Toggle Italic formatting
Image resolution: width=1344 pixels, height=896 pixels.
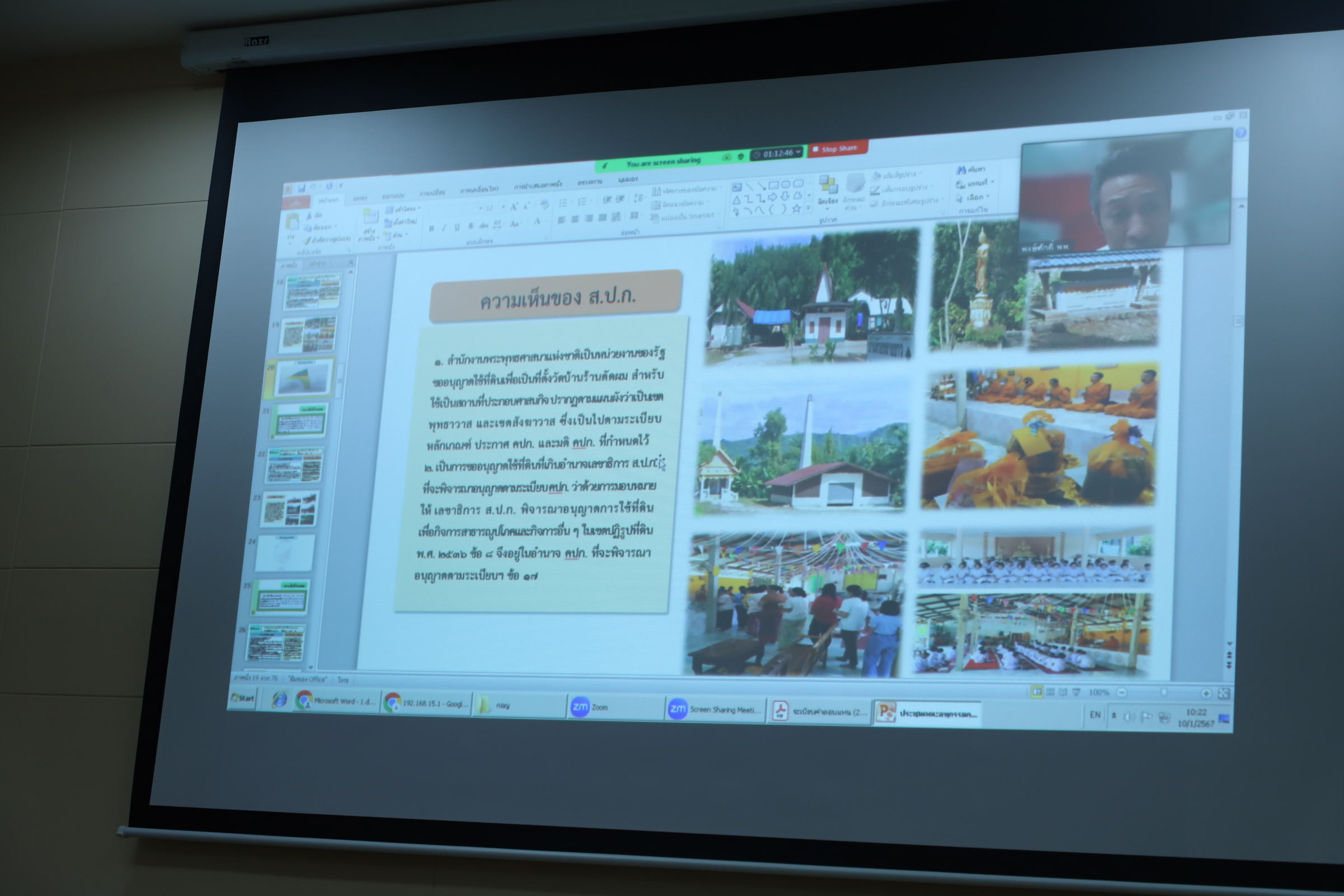(x=444, y=228)
